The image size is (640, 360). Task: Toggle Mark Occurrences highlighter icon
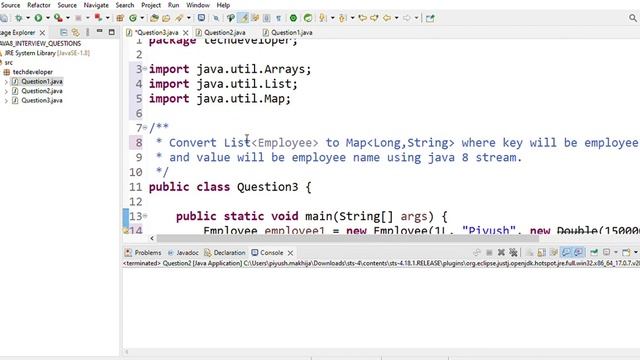(x=243, y=18)
